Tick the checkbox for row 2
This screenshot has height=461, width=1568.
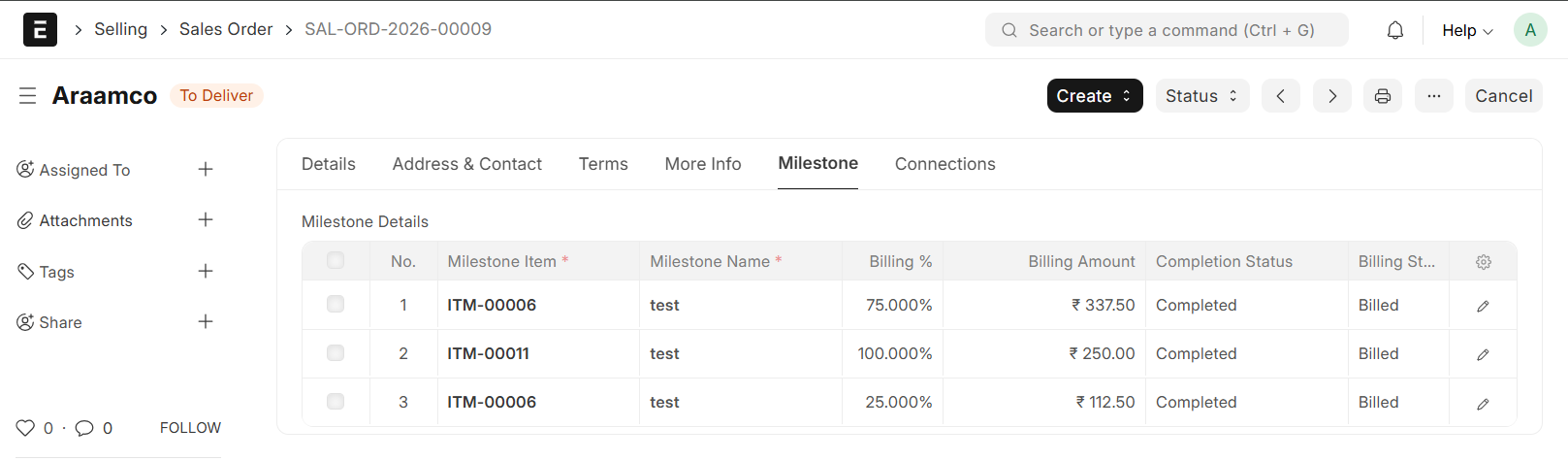tap(336, 353)
